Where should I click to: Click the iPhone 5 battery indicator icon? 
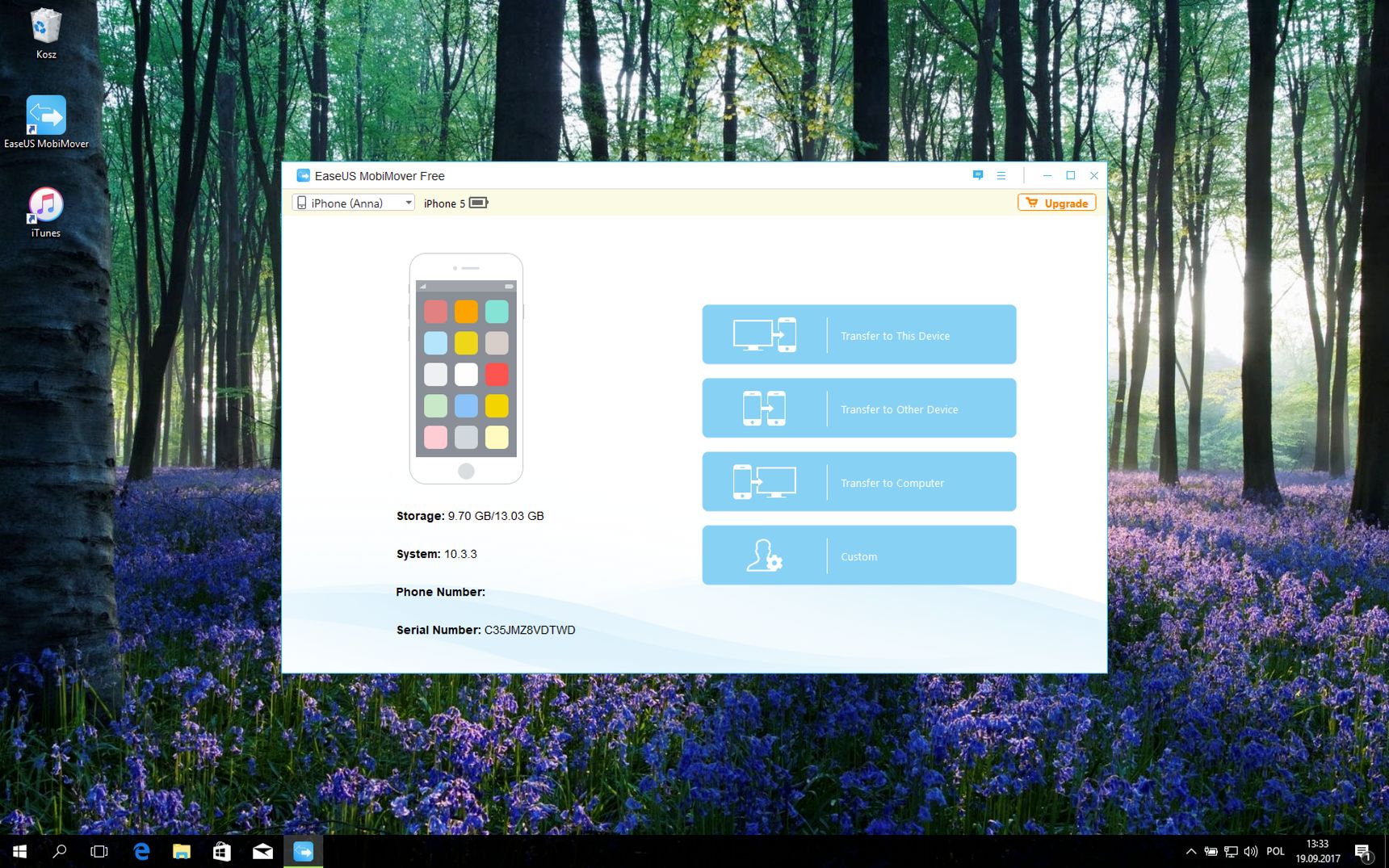click(x=479, y=203)
